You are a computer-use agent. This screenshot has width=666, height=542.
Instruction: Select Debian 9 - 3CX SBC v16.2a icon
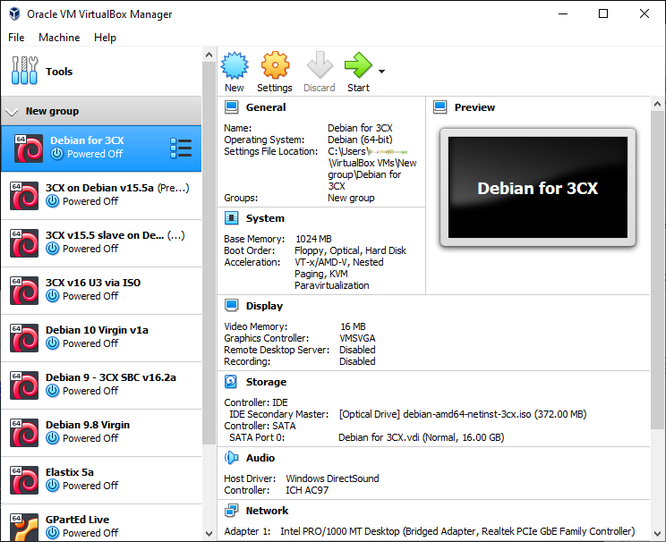[24, 385]
